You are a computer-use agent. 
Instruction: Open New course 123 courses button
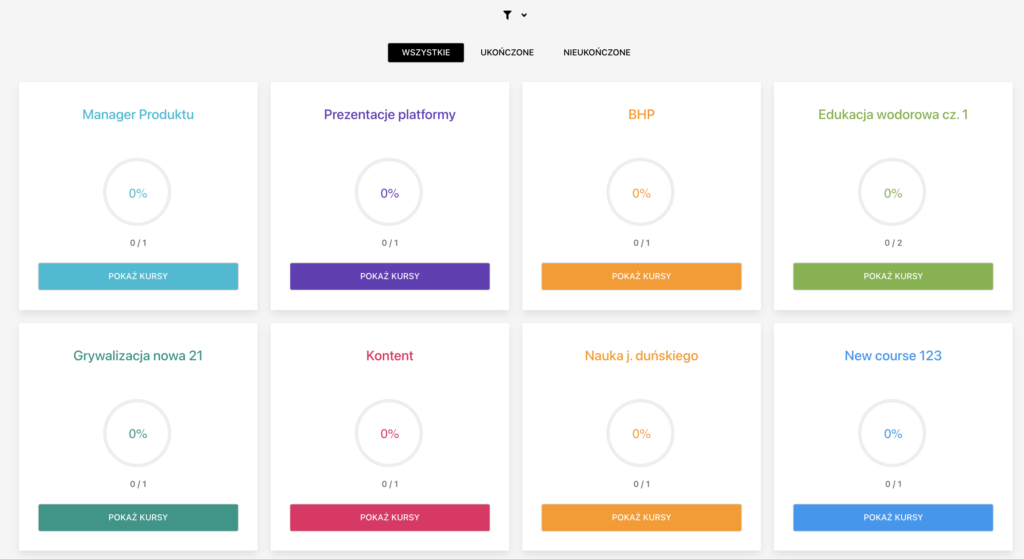tap(893, 517)
